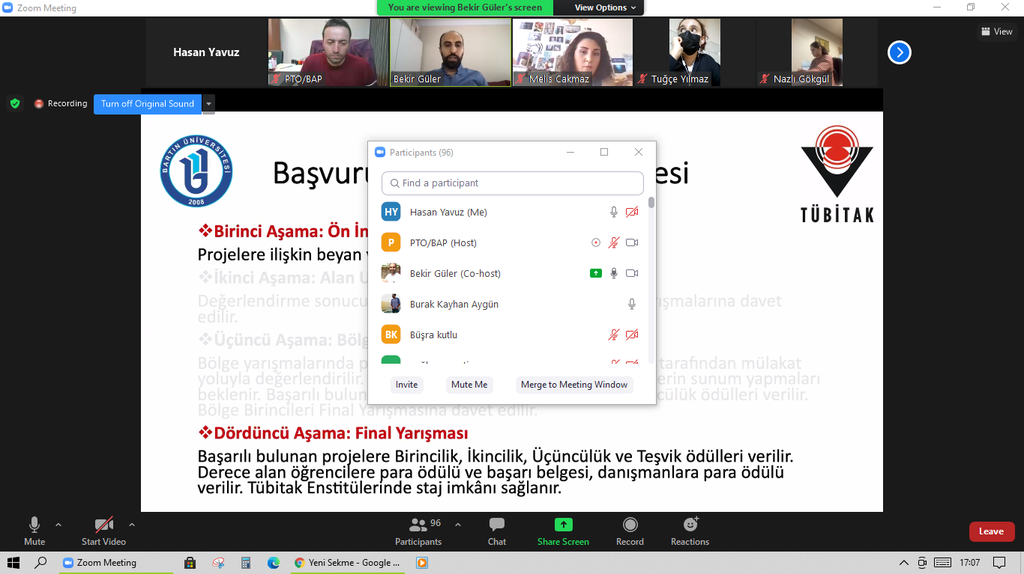The image size is (1024, 574).
Task: Expand Original Sound dropdown arrow
Action: click(x=209, y=103)
